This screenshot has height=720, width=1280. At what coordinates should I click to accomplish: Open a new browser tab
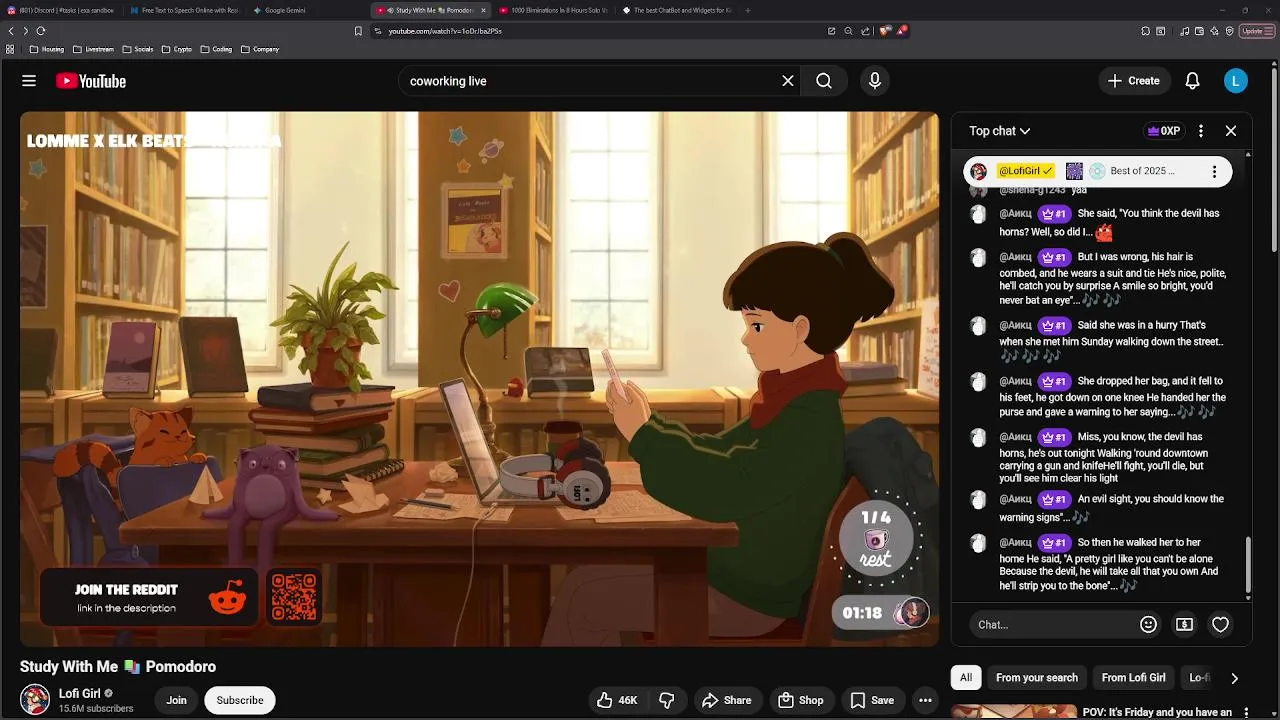coord(747,10)
